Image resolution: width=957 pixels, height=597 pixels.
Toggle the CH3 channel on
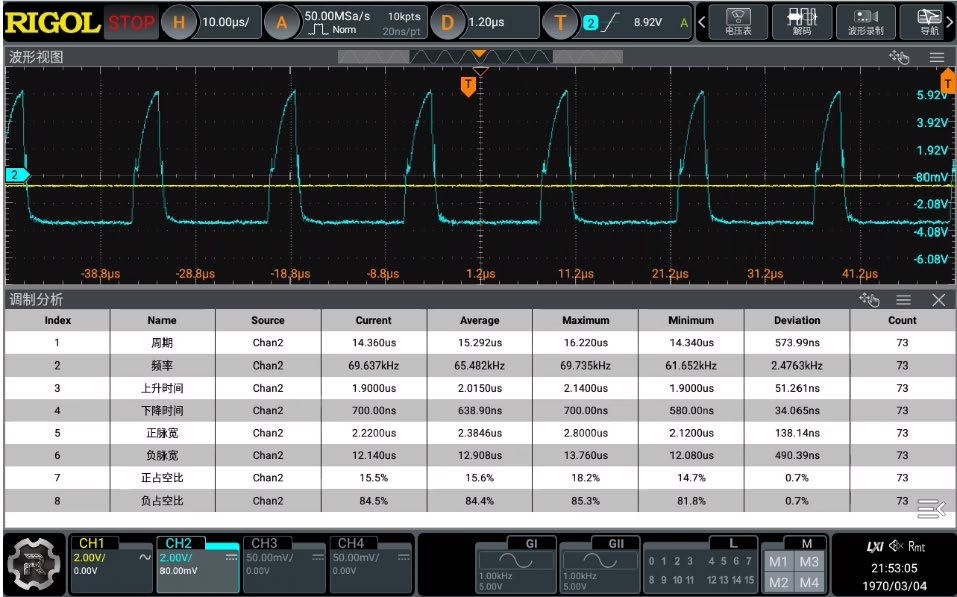(284, 564)
